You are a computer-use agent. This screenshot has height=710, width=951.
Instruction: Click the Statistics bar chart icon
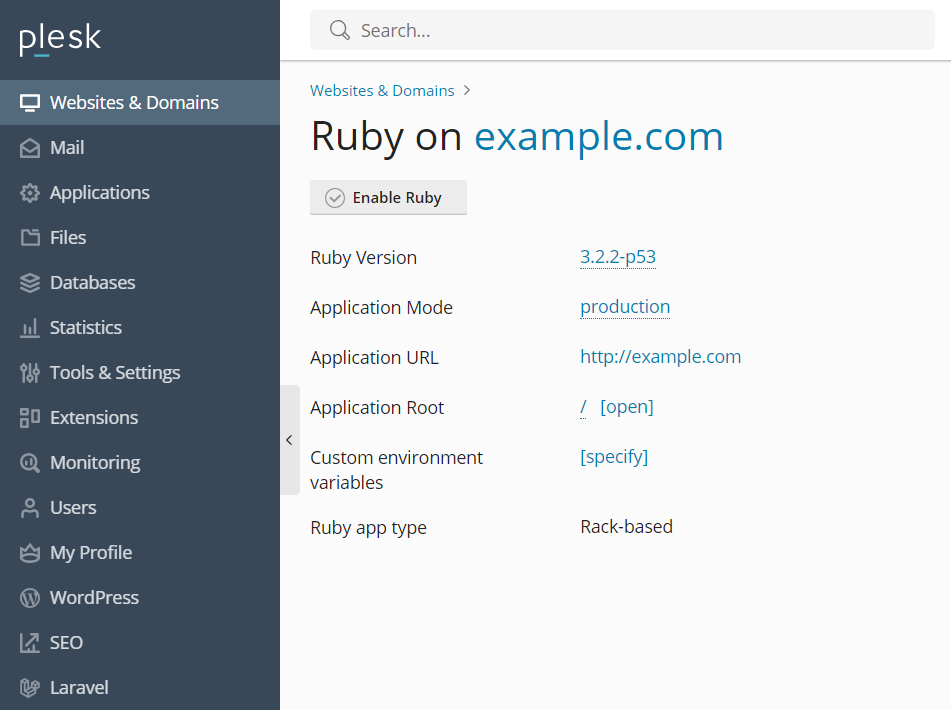click(x=30, y=328)
